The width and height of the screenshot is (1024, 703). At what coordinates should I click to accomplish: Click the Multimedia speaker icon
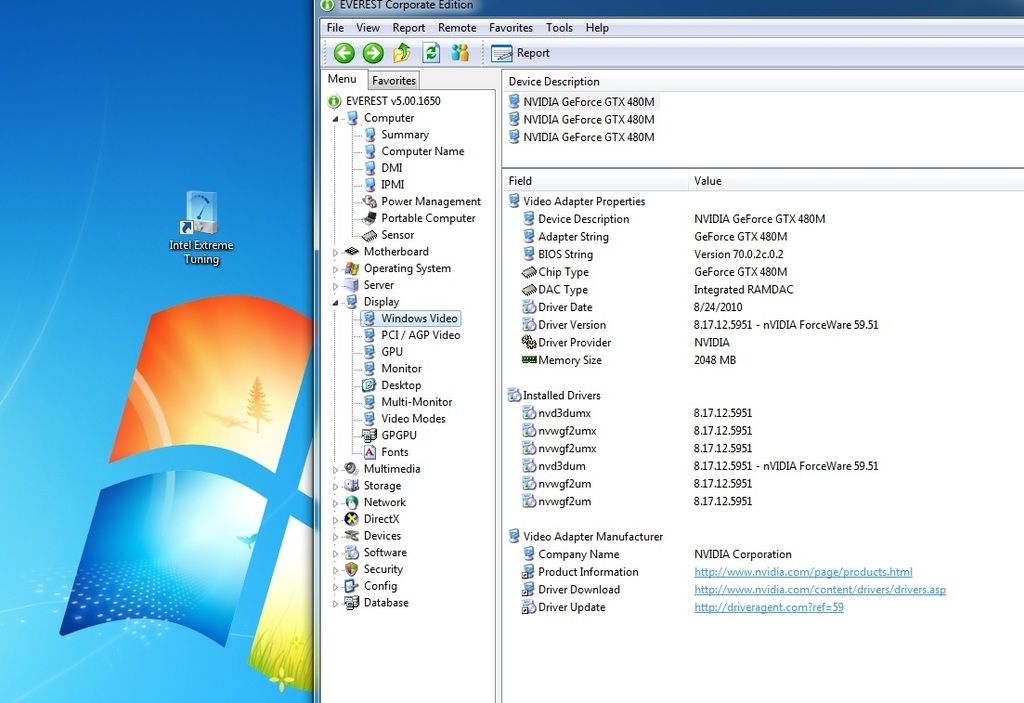352,468
